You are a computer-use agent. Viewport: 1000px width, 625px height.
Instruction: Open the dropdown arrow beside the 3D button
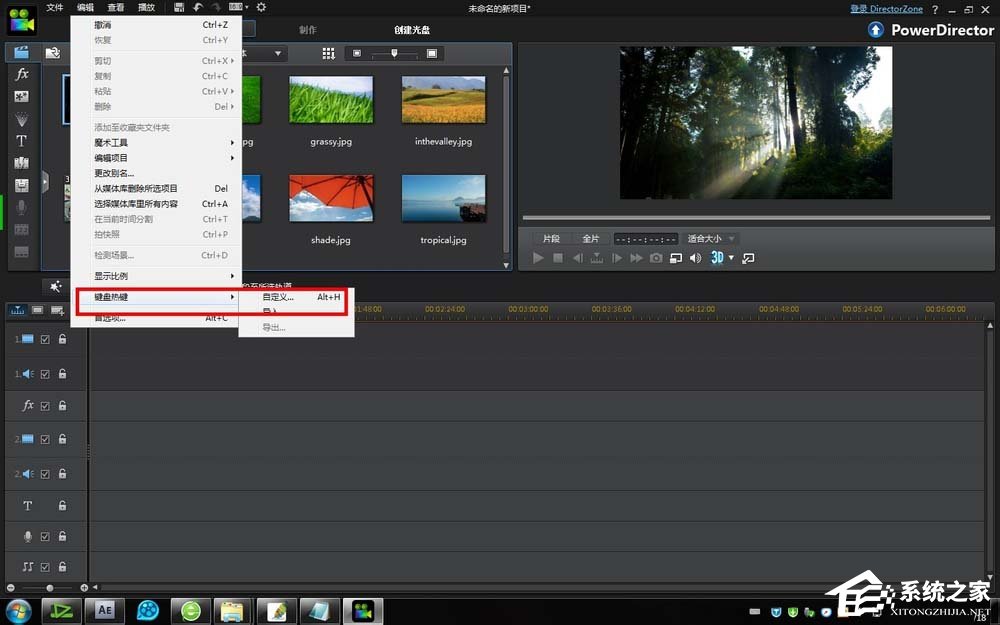[731, 258]
